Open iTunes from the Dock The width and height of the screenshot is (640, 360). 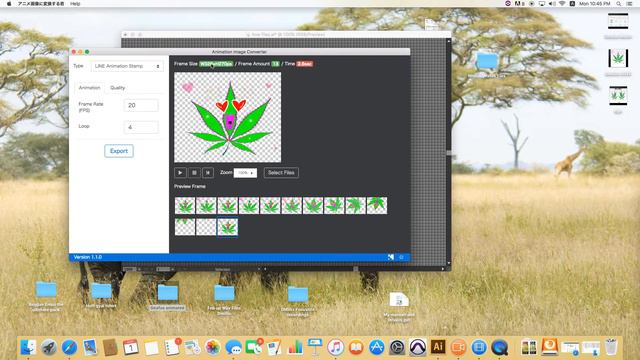coord(336,347)
